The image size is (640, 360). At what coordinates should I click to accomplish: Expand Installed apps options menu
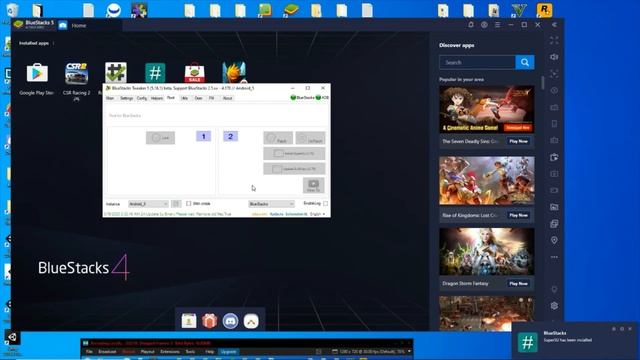[53, 43]
